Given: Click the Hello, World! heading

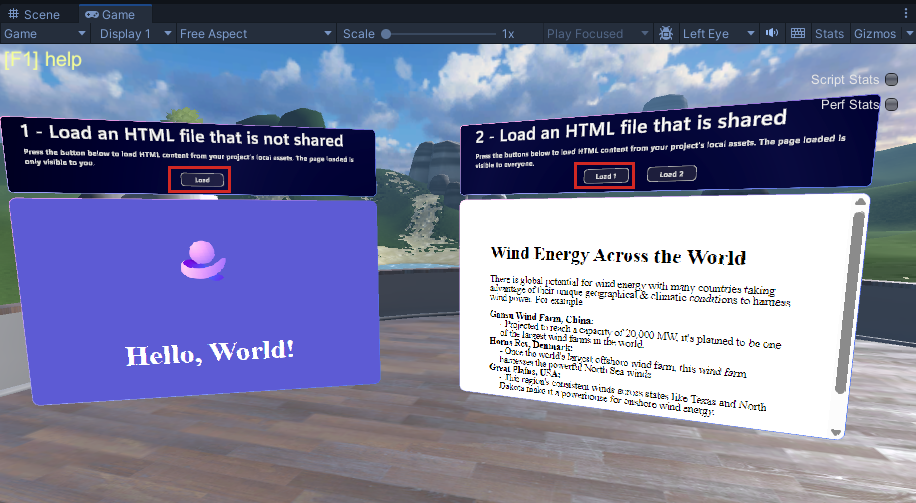Looking at the screenshot, I should (x=210, y=353).
